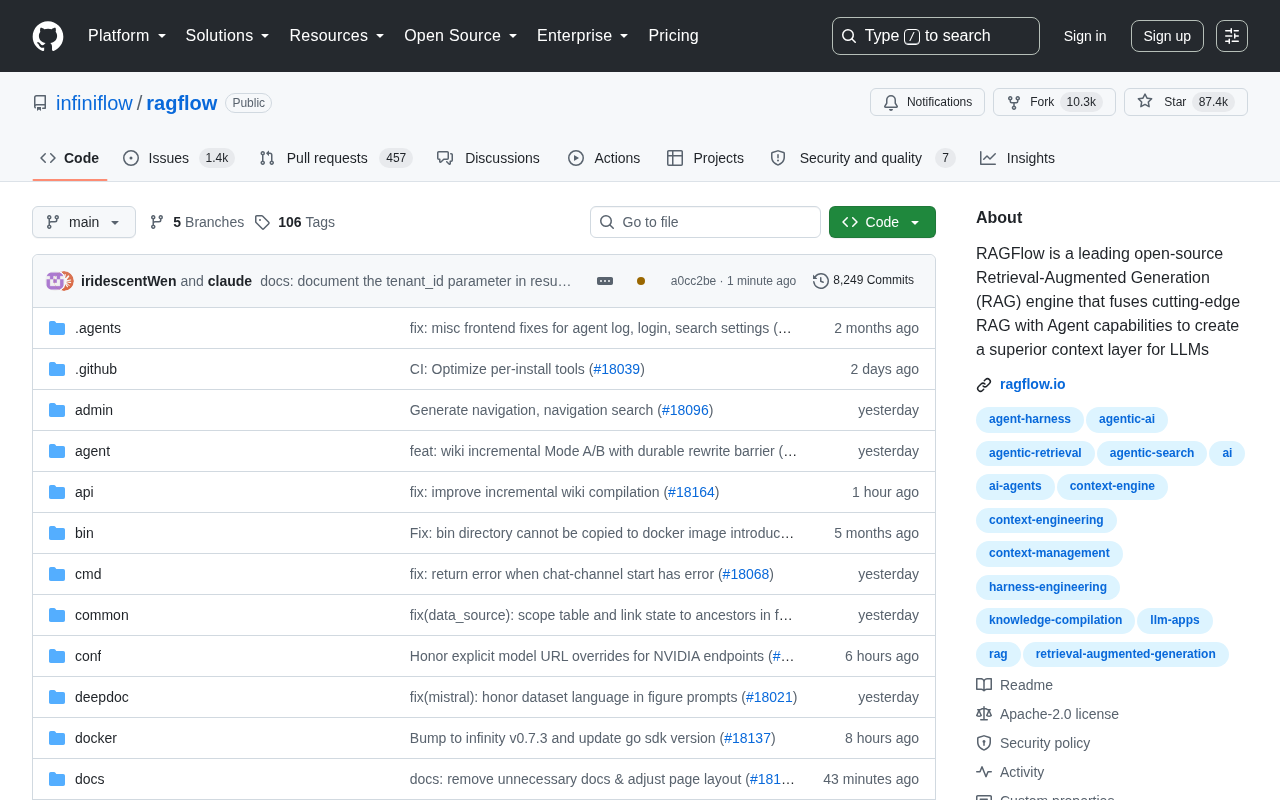The image size is (1280, 800).
Task: Open the ragflow.io website link
Action: (1033, 385)
